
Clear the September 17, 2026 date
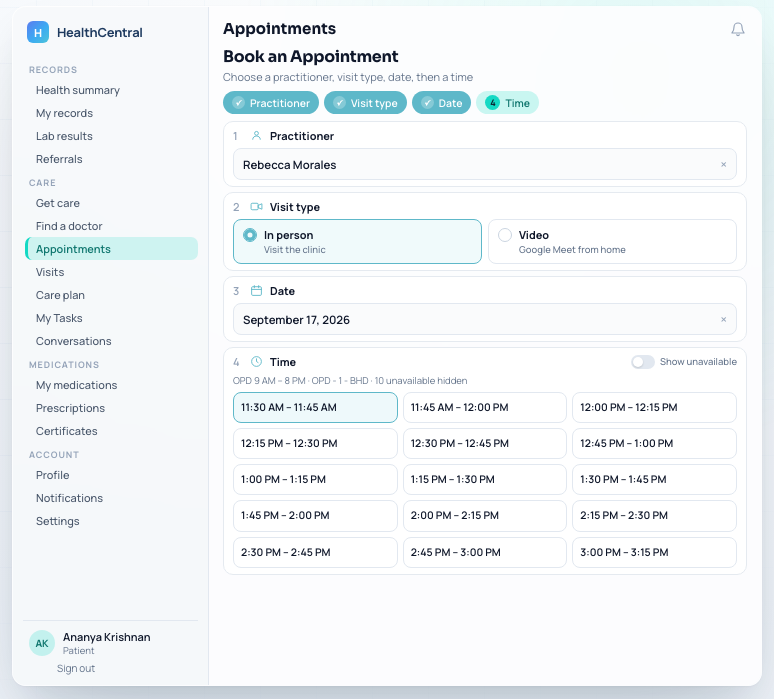[723, 319]
